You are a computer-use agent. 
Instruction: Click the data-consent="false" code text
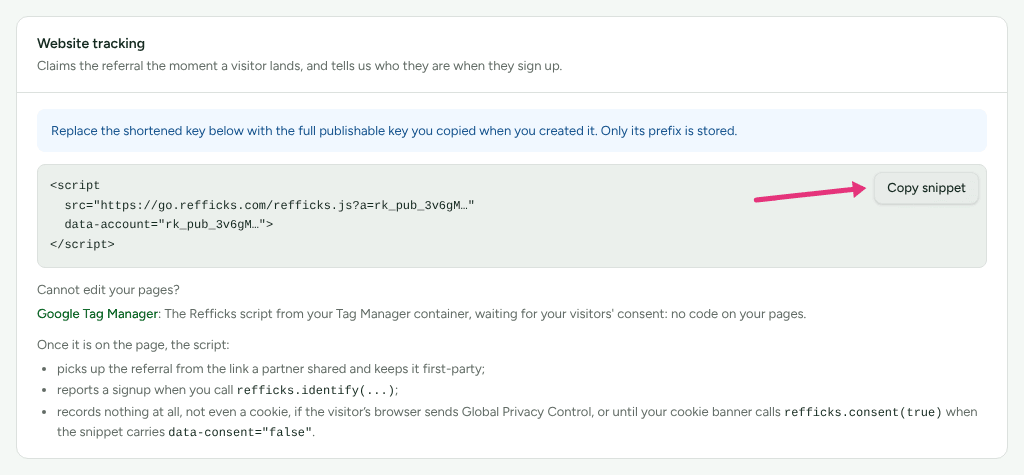tap(240, 433)
